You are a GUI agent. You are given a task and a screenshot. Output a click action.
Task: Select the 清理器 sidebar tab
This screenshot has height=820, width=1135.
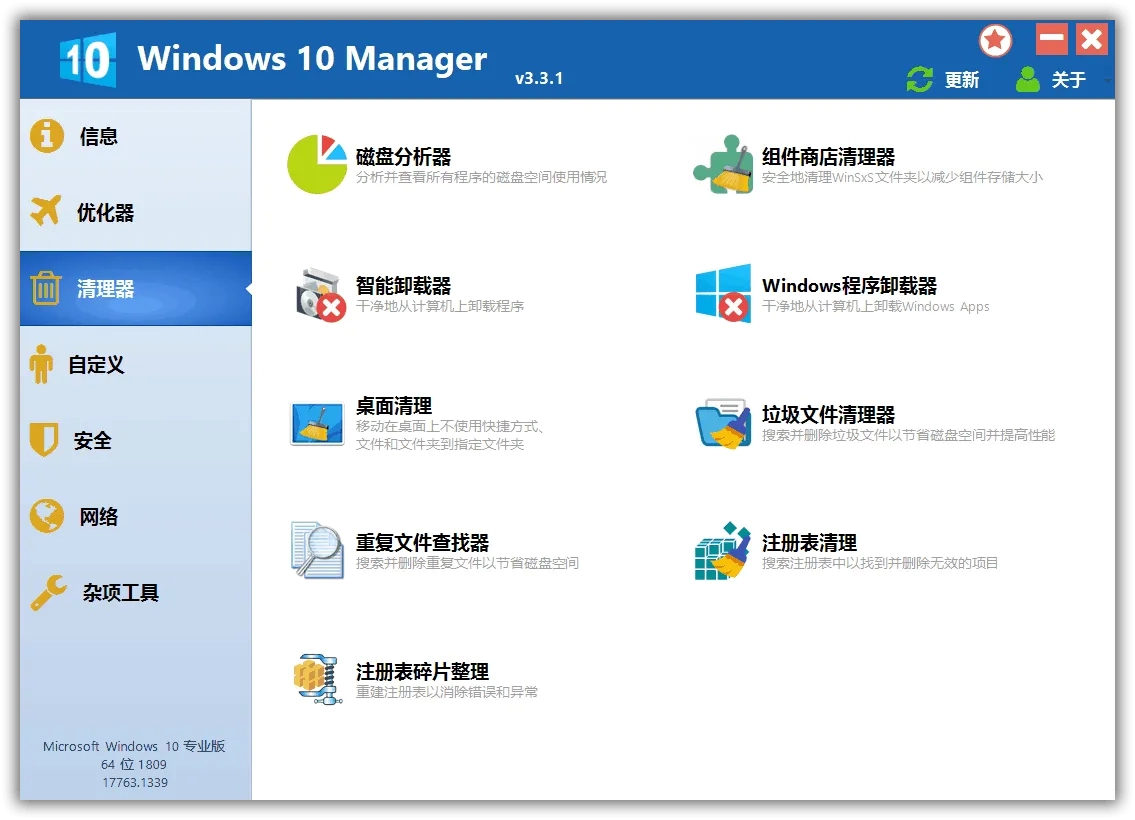tap(136, 289)
